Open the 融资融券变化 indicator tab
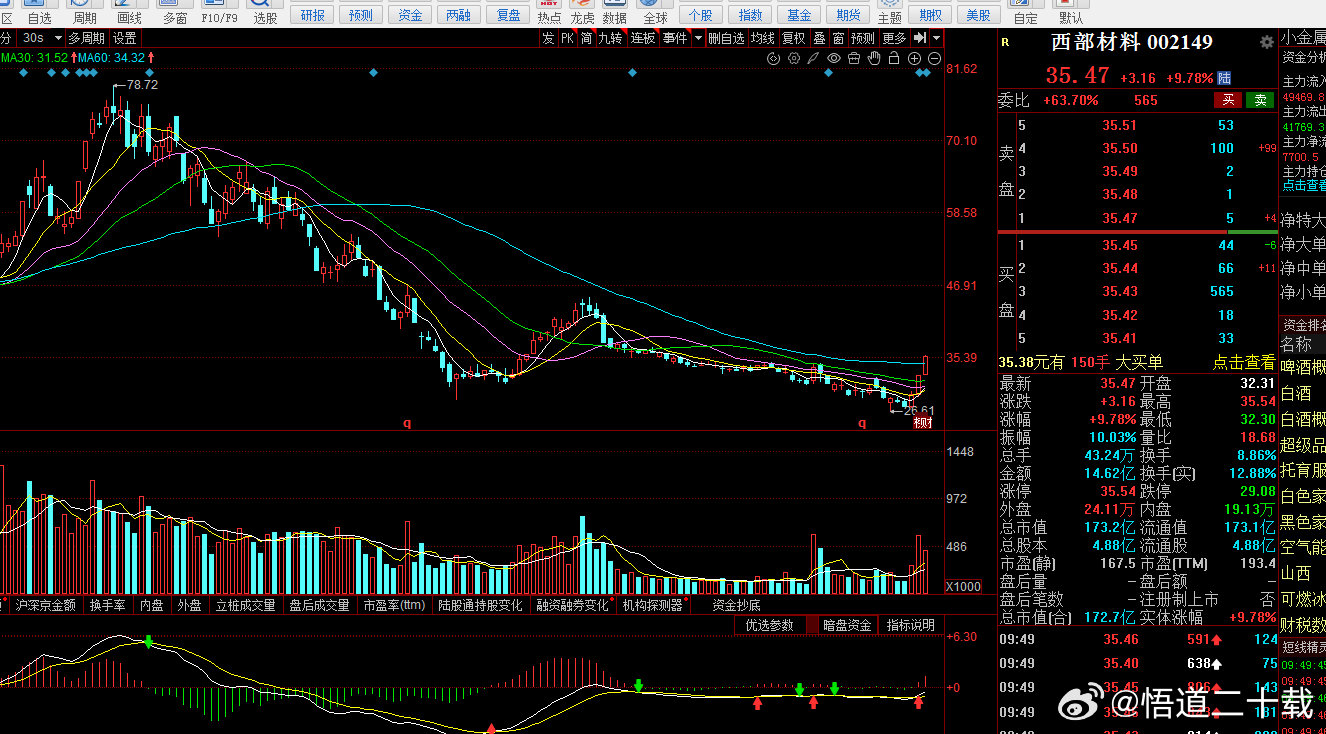 click(x=572, y=605)
